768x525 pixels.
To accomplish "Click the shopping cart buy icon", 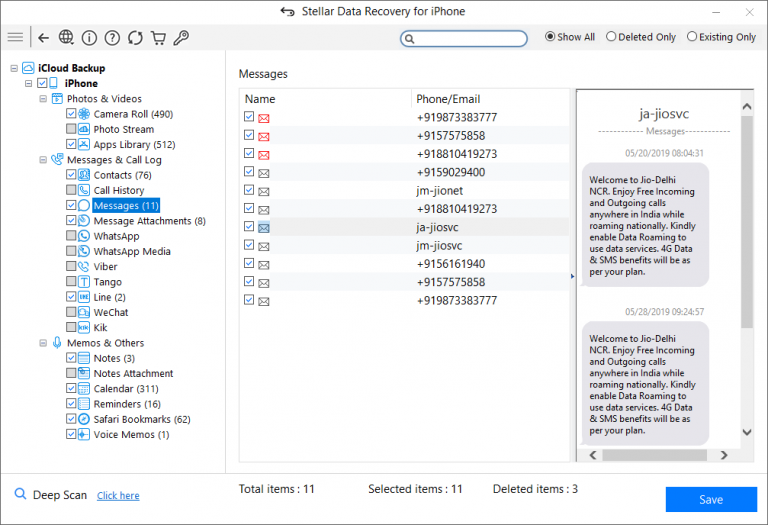I will tap(158, 38).
